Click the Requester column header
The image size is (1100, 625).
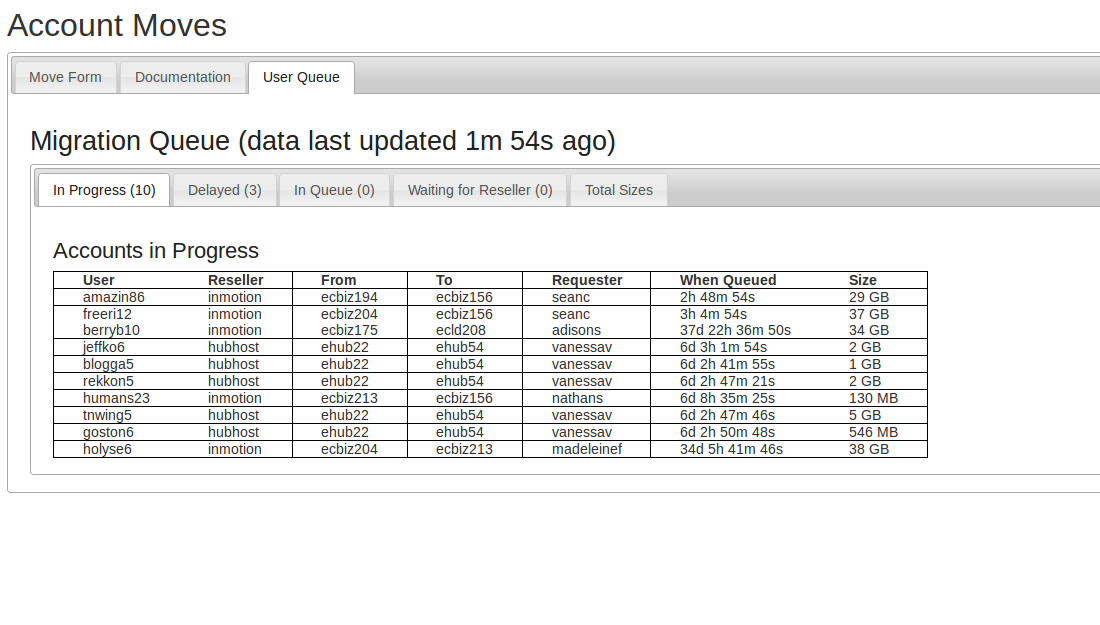pos(587,280)
